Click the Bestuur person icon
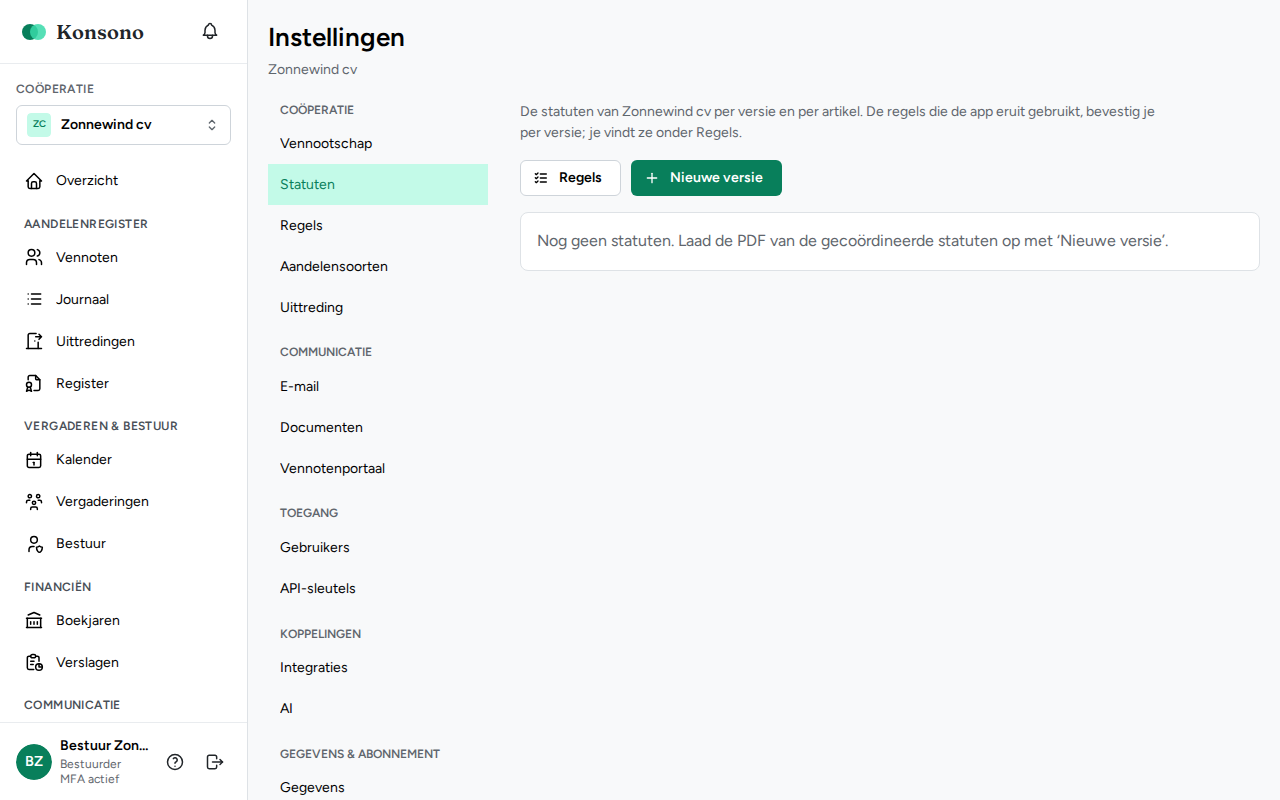This screenshot has height=800, width=1280. [x=34, y=544]
